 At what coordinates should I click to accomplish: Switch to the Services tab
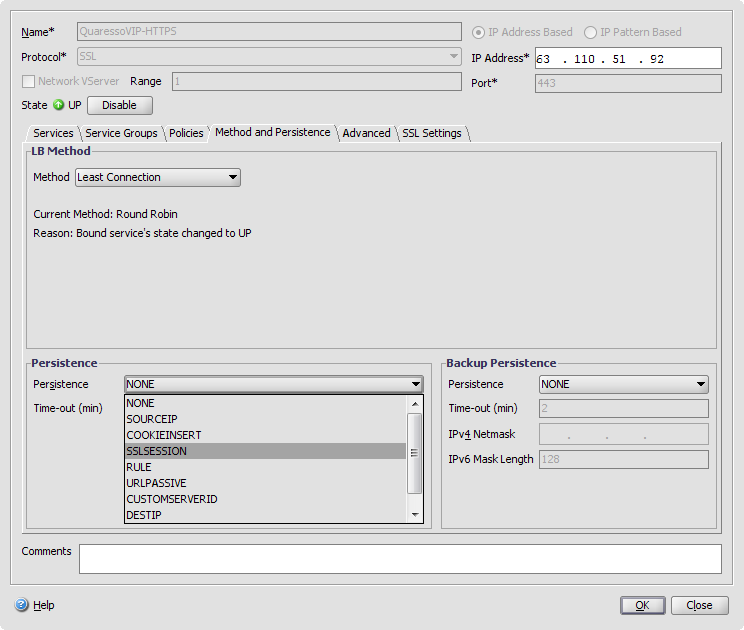point(53,133)
